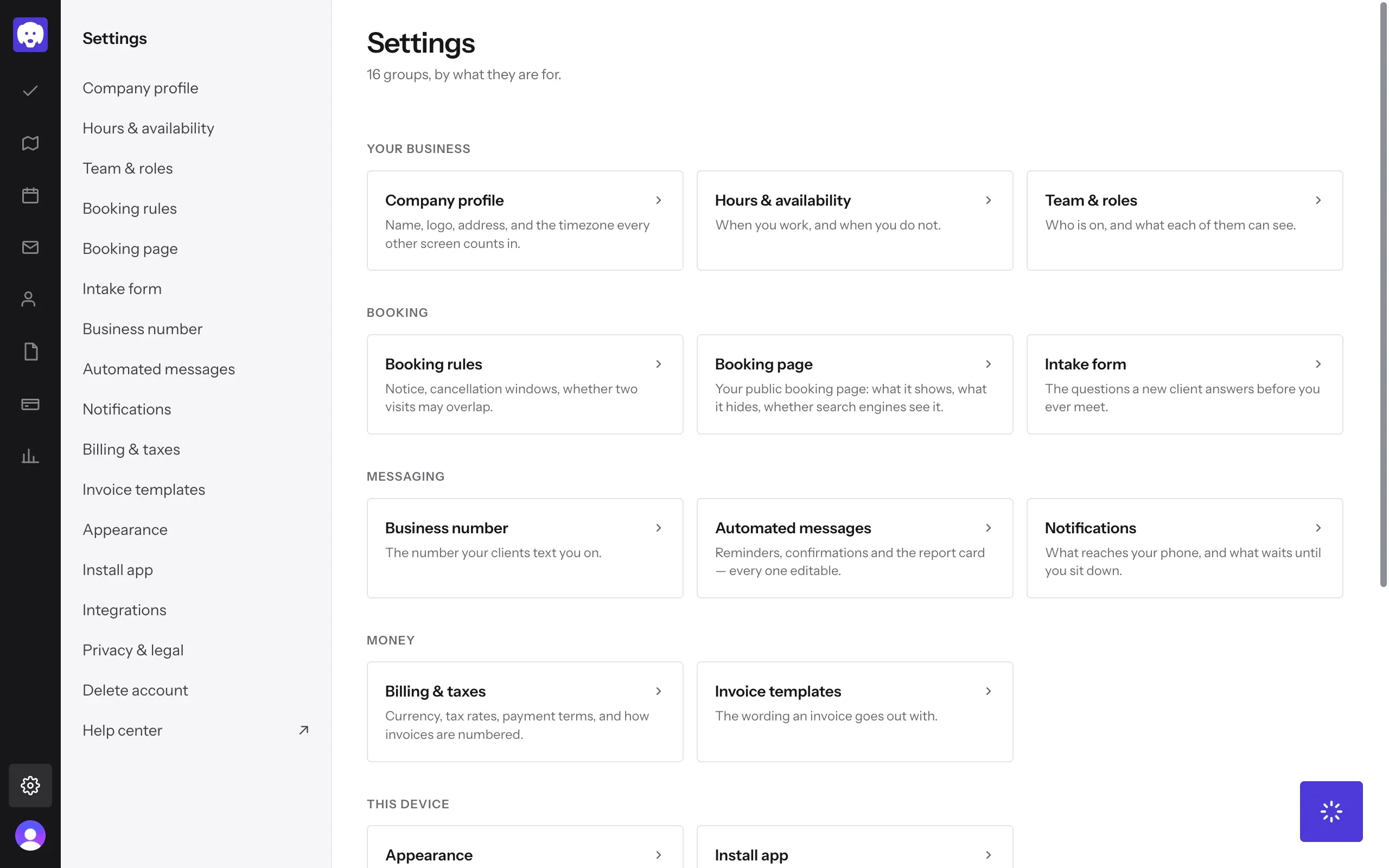This screenshot has height=868, width=1389.
Task: Open the Automated messages card
Action: [x=855, y=548]
